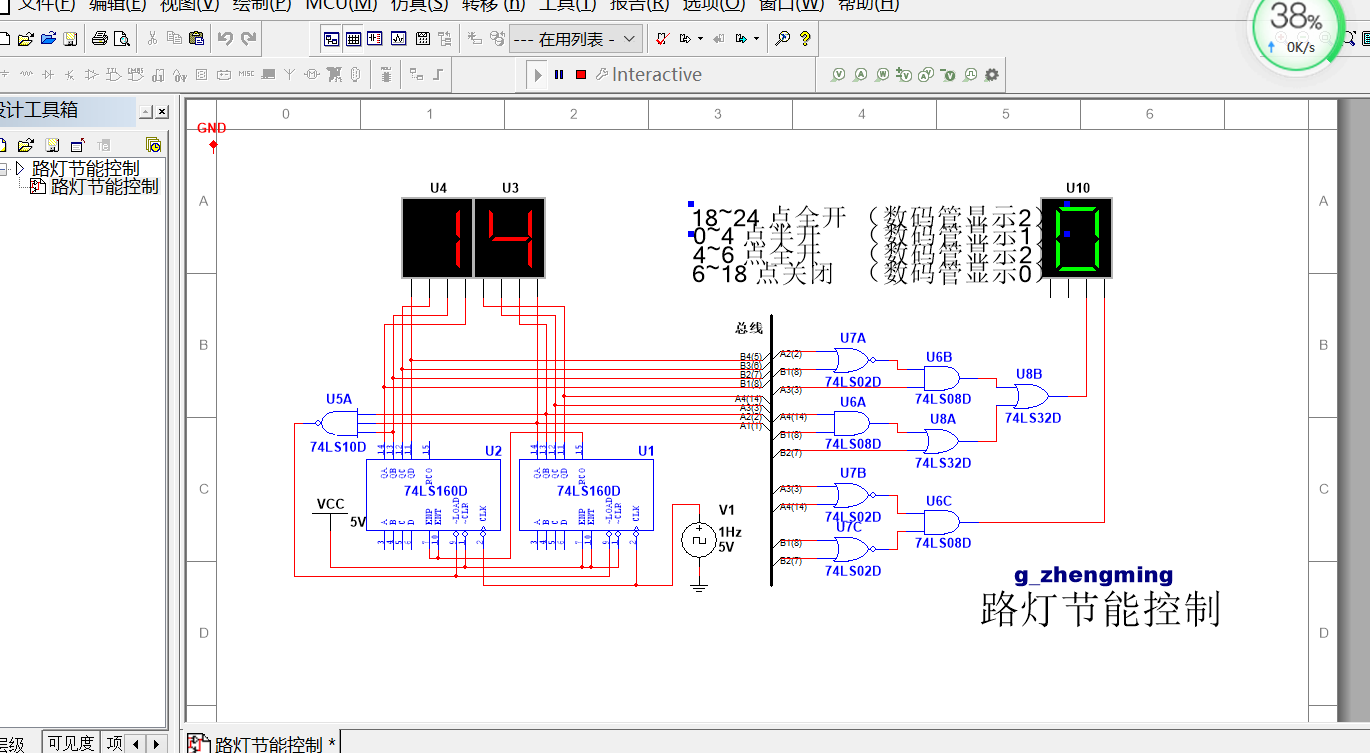Select the 路灯节能控制 * document tab
The image size is (1370, 753).
263,744
